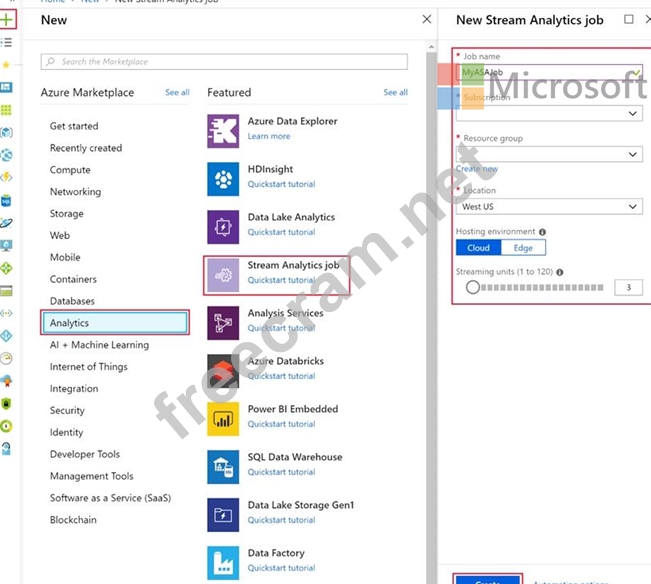This screenshot has width=651, height=584.
Task: Select Databases marketplace category
Action: coord(72,301)
